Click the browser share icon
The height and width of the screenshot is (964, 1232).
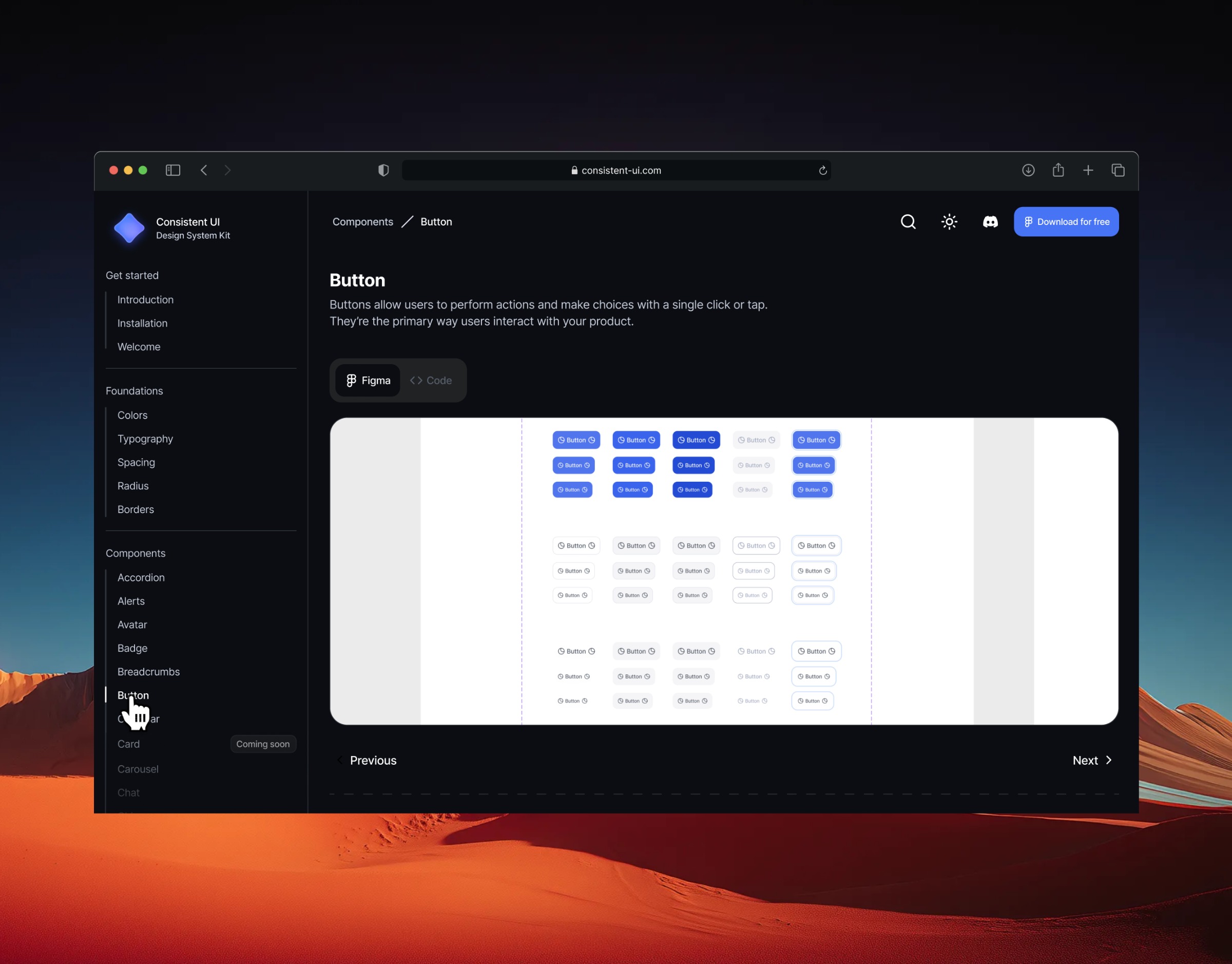pos(1057,170)
